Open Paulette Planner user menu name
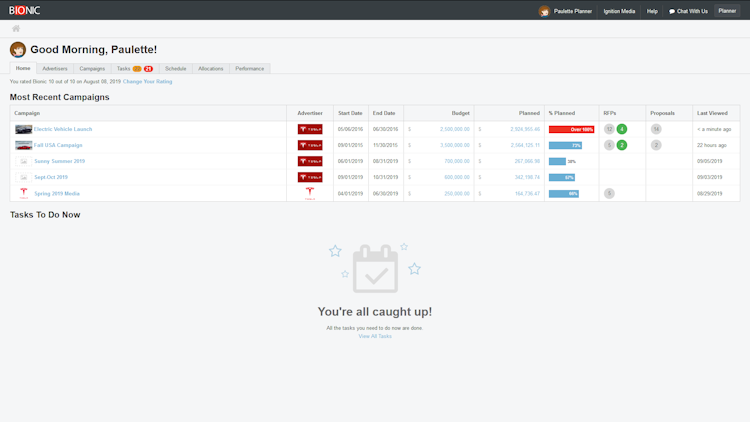Image resolution: width=750 pixels, height=422 pixels. [573, 11]
